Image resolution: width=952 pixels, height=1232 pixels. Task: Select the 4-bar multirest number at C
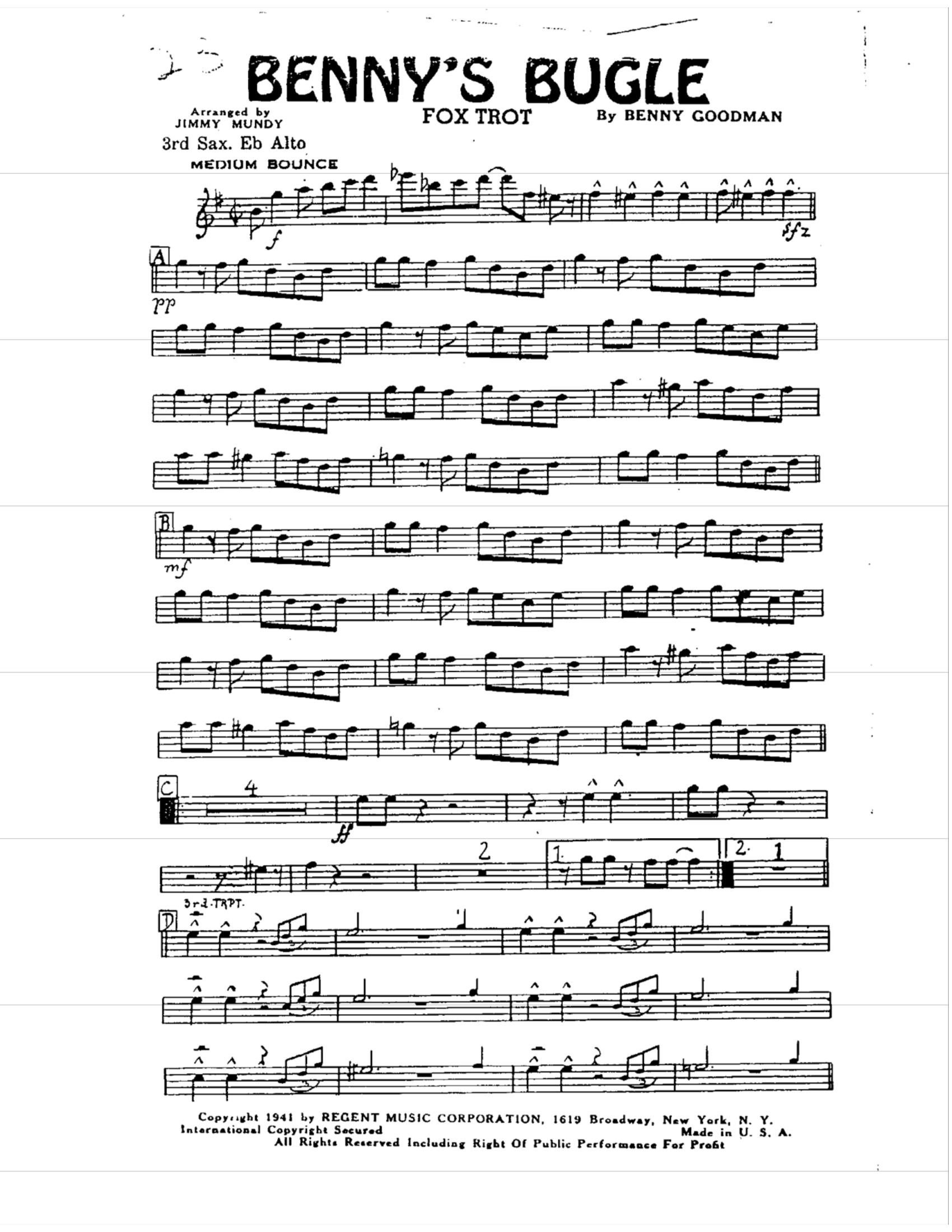(252, 788)
